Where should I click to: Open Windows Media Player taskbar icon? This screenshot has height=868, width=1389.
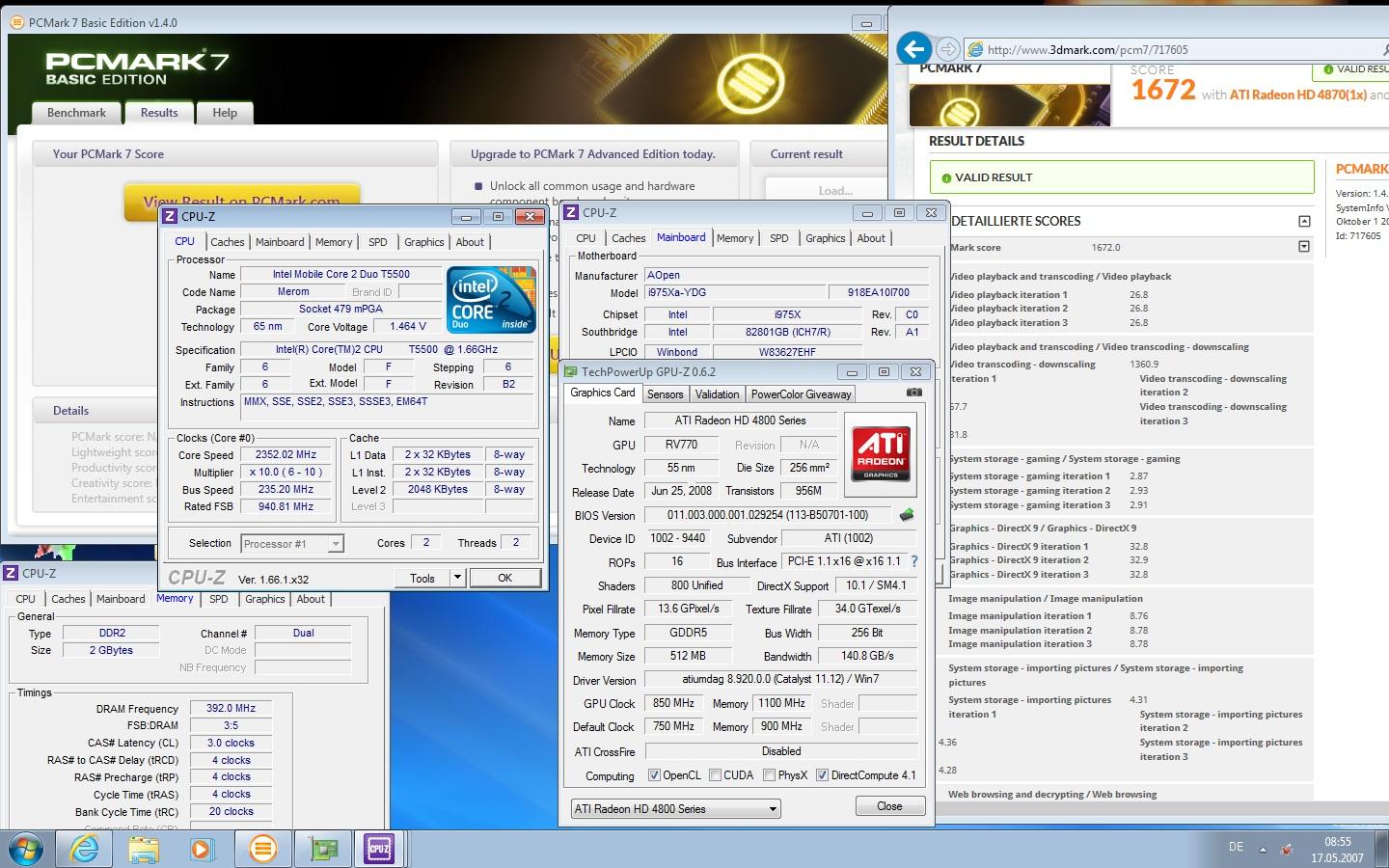tap(202, 849)
